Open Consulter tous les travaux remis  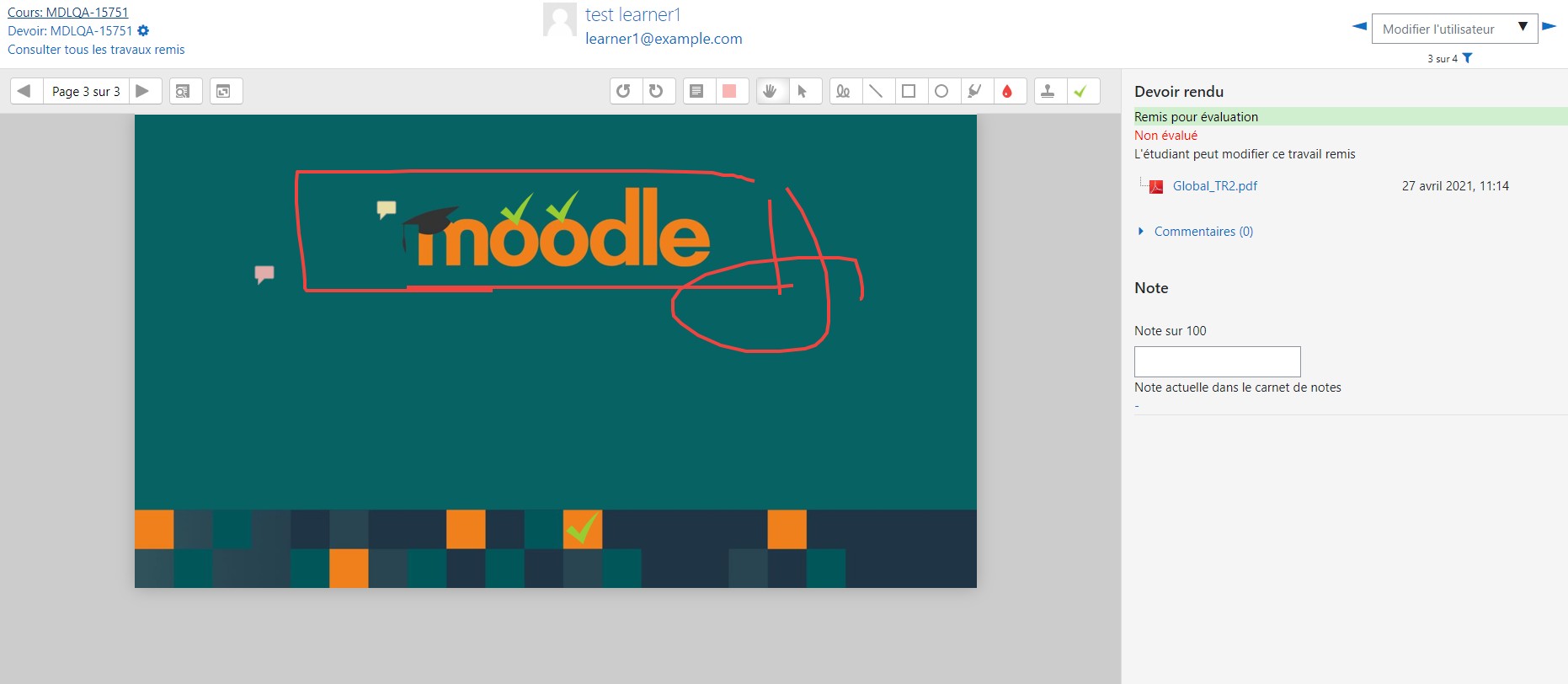(x=96, y=50)
